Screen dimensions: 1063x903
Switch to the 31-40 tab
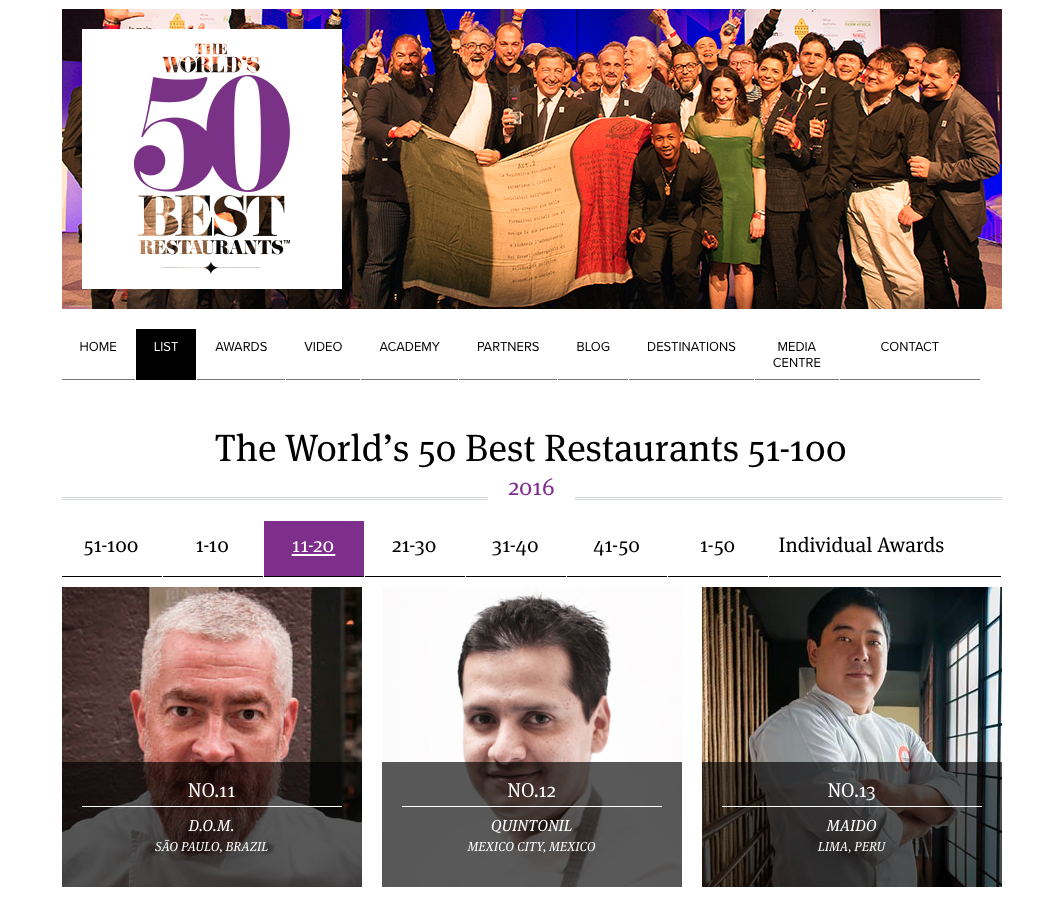(515, 548)
